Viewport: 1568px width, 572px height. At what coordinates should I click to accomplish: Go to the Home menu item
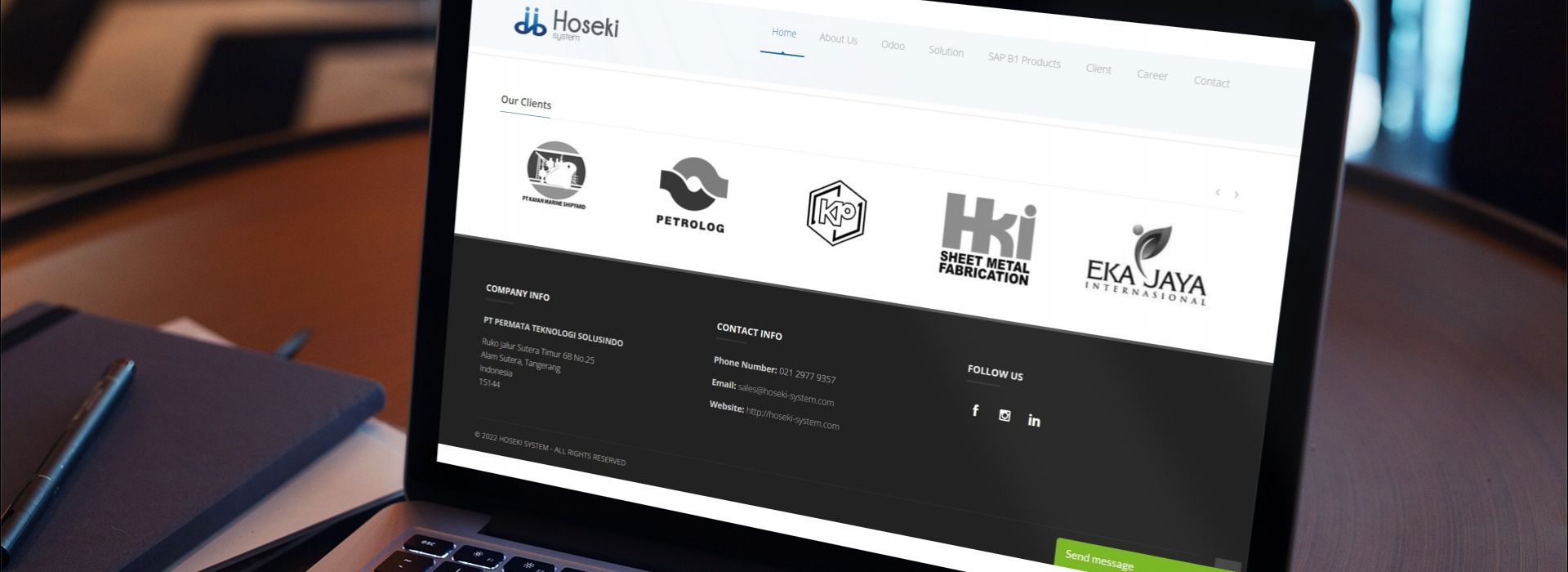pyautogui.click(x=784, y=34)
